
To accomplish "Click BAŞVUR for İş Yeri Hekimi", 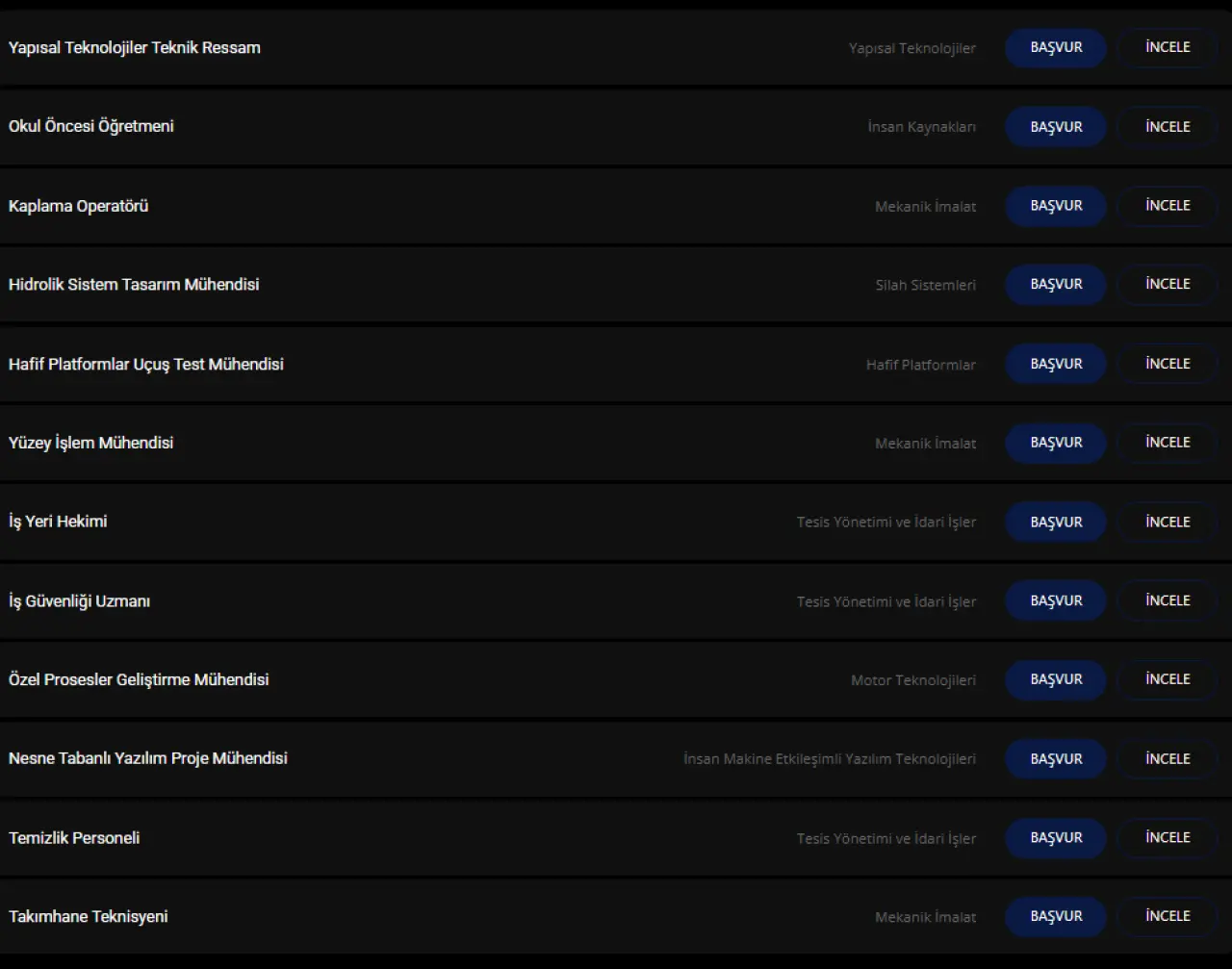I will coord(1056,522).
